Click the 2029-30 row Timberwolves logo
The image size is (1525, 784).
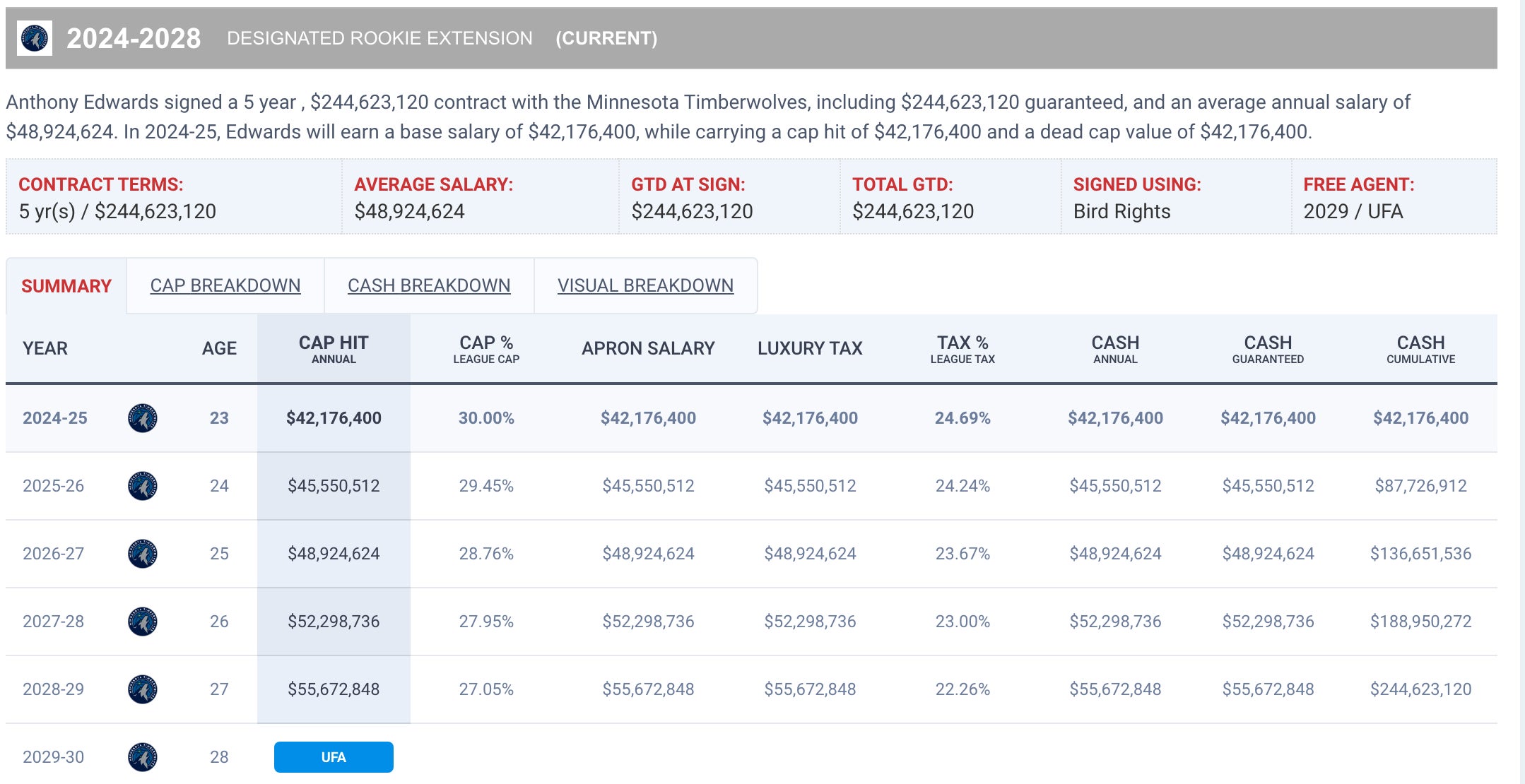coord(143,757)
